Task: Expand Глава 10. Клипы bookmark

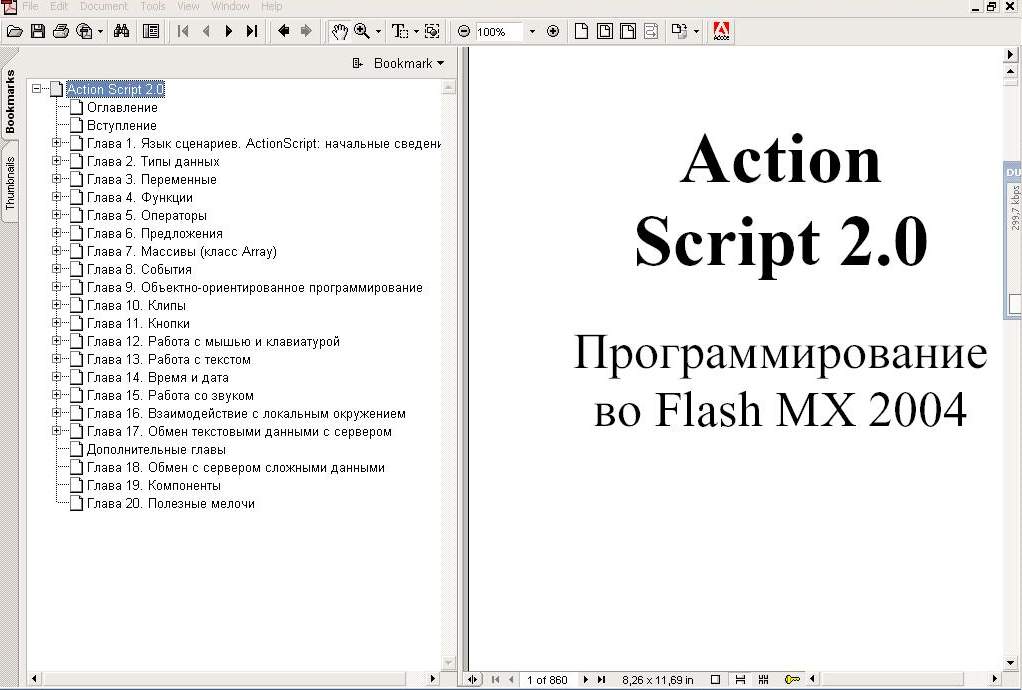Action: point(56,305)
